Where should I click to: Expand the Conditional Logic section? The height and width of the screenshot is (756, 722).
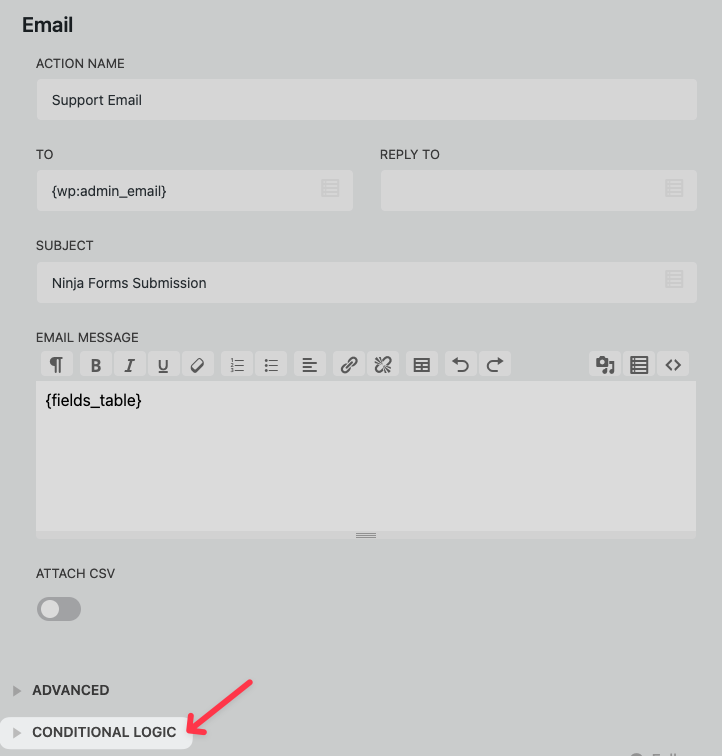(103, 732)
